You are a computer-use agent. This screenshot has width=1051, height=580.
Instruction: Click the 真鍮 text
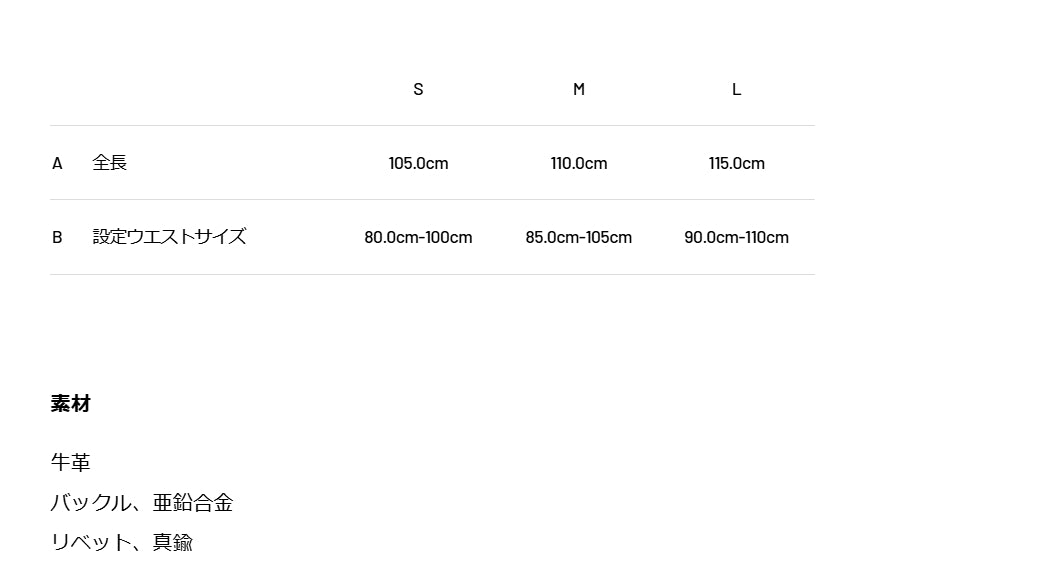[x=173, y=542]
